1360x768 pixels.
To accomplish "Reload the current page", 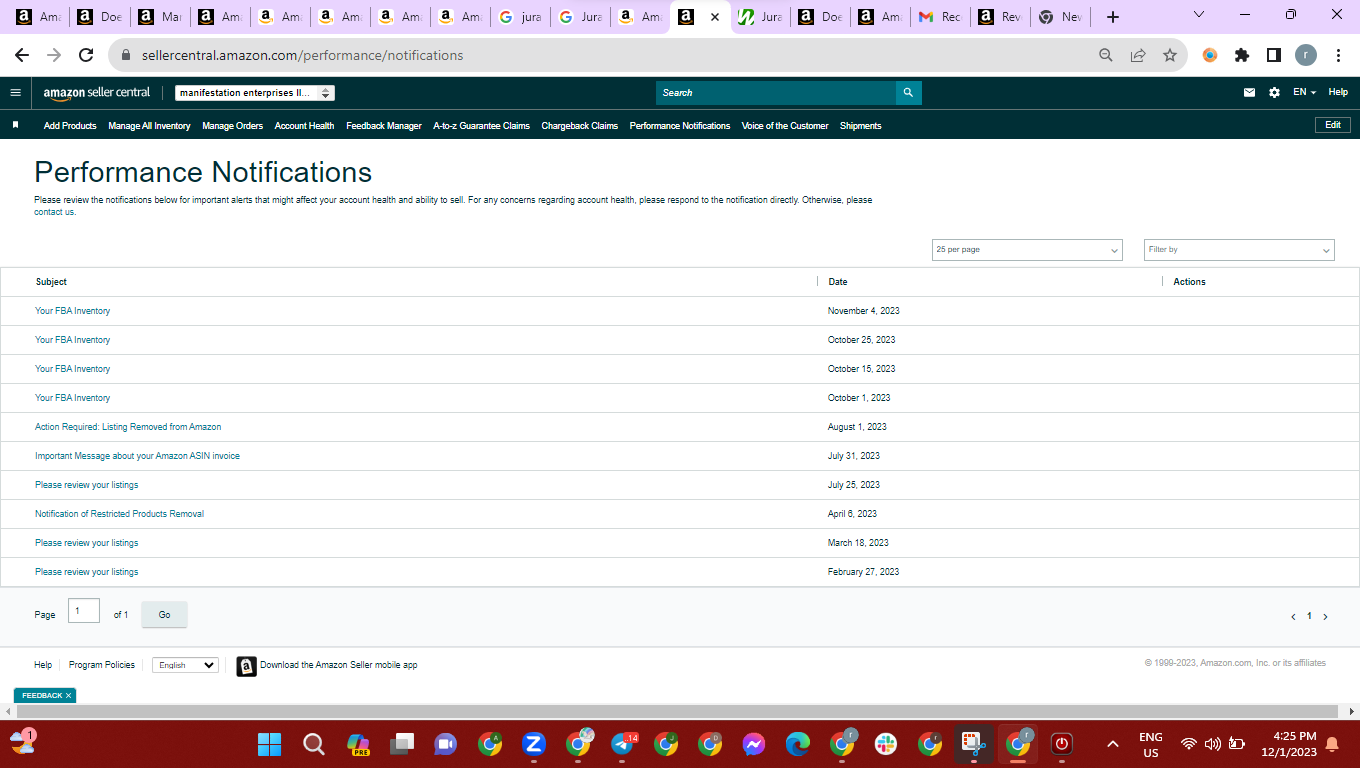I will click(x=86, y=56).
